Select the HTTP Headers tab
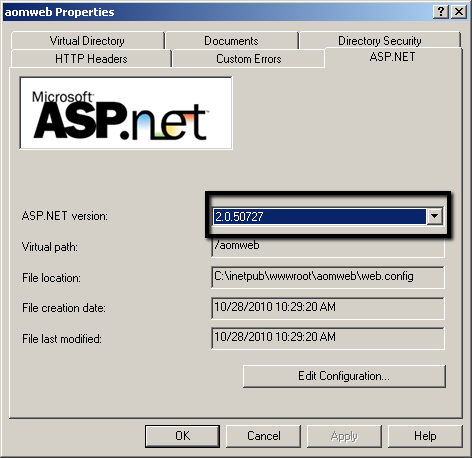Viewport: 472px width, 458px height. (x=91, y=59)
